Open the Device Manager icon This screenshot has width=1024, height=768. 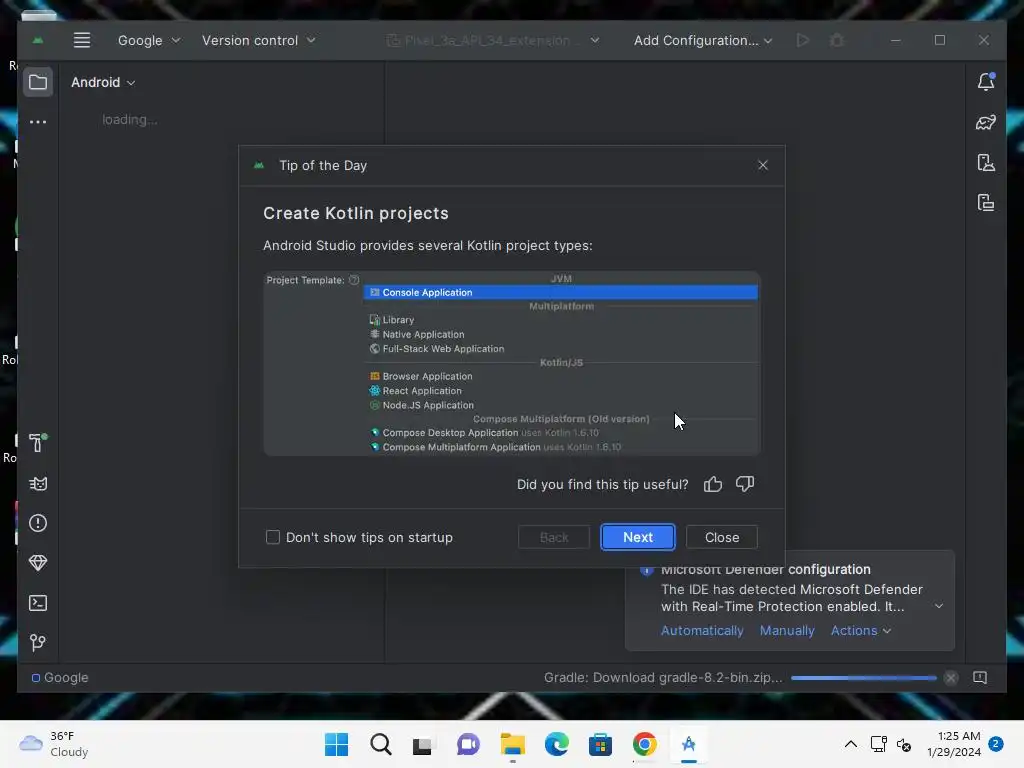point(986,163)
